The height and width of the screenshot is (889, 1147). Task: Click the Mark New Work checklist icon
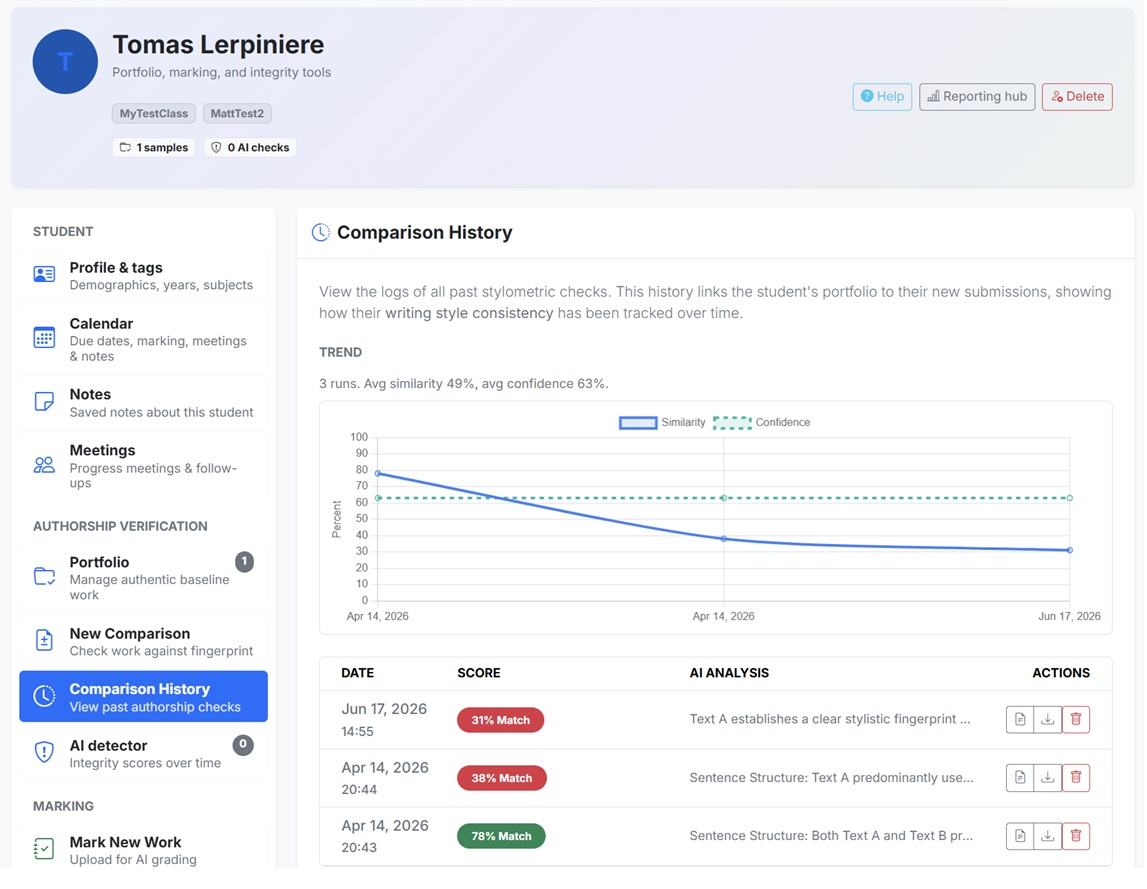click(x=44, y=849)
